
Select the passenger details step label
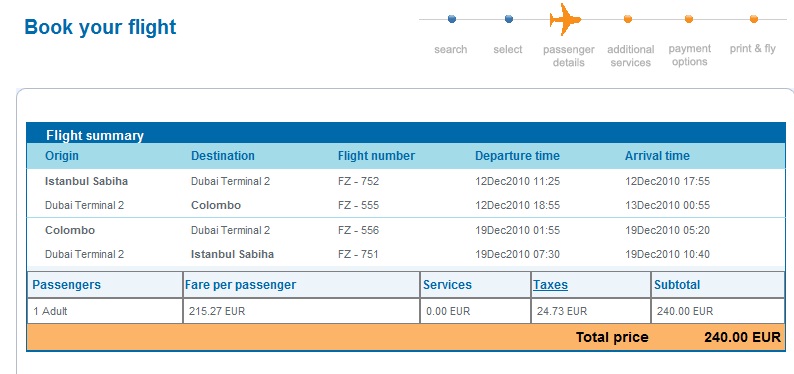(569, 56)
